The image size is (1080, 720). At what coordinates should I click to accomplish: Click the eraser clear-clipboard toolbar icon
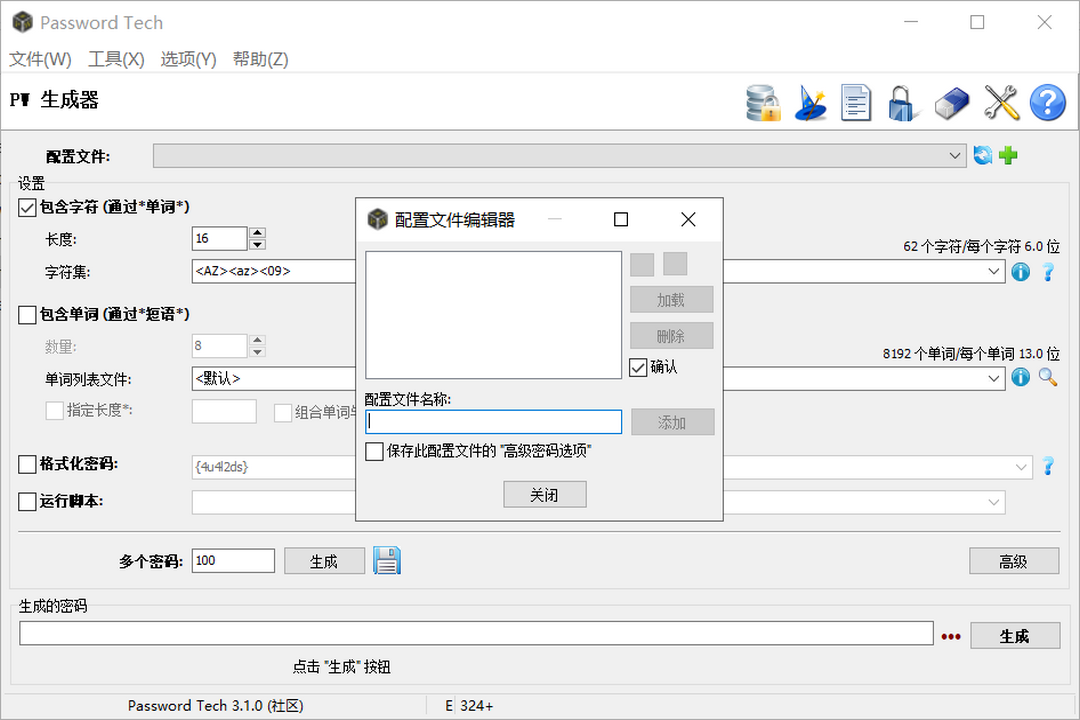point(951,103)
